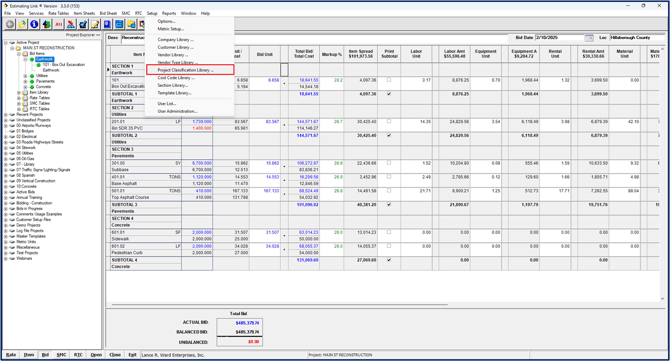The width and height of the screenshot is (670, 361).
Task: Click the grey back arrow toolbar icon
Action: click(x=10, y=24)
